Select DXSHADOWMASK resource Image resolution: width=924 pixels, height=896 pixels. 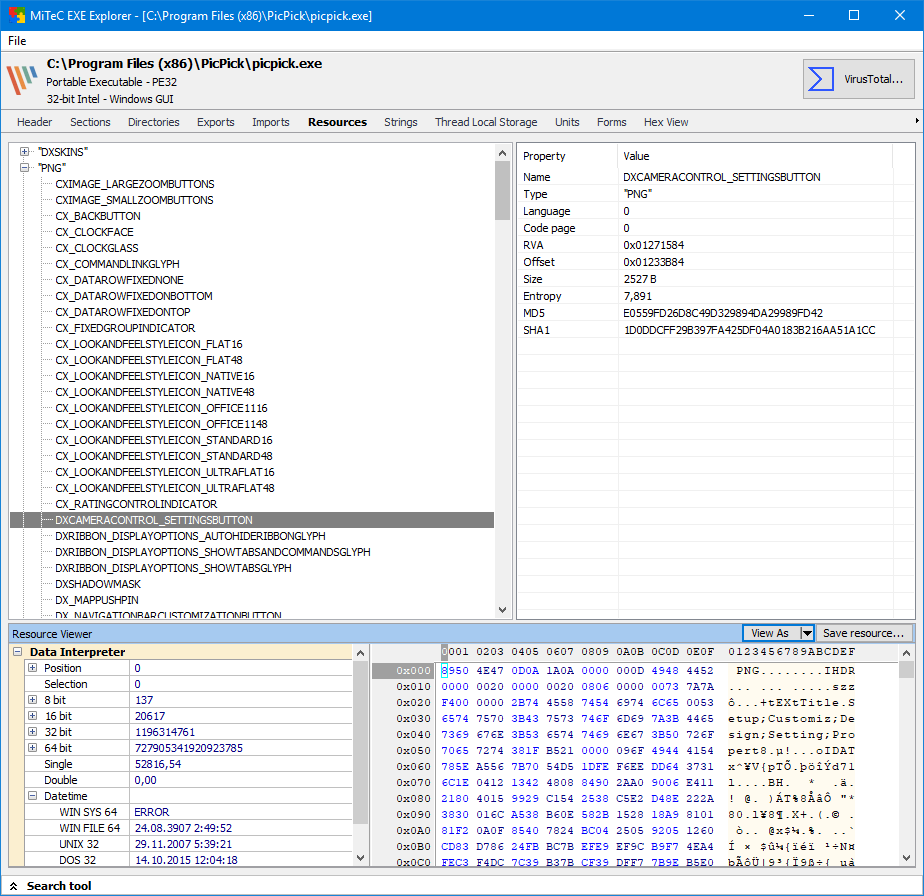(98, 584)
